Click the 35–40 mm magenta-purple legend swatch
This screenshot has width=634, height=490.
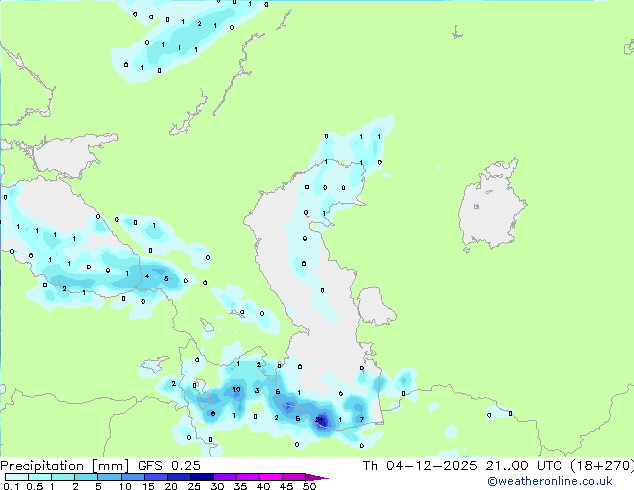[x=248, y=477]
